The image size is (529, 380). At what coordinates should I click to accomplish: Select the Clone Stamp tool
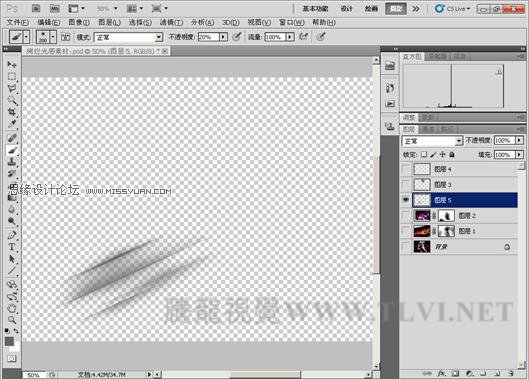point(12,162)
